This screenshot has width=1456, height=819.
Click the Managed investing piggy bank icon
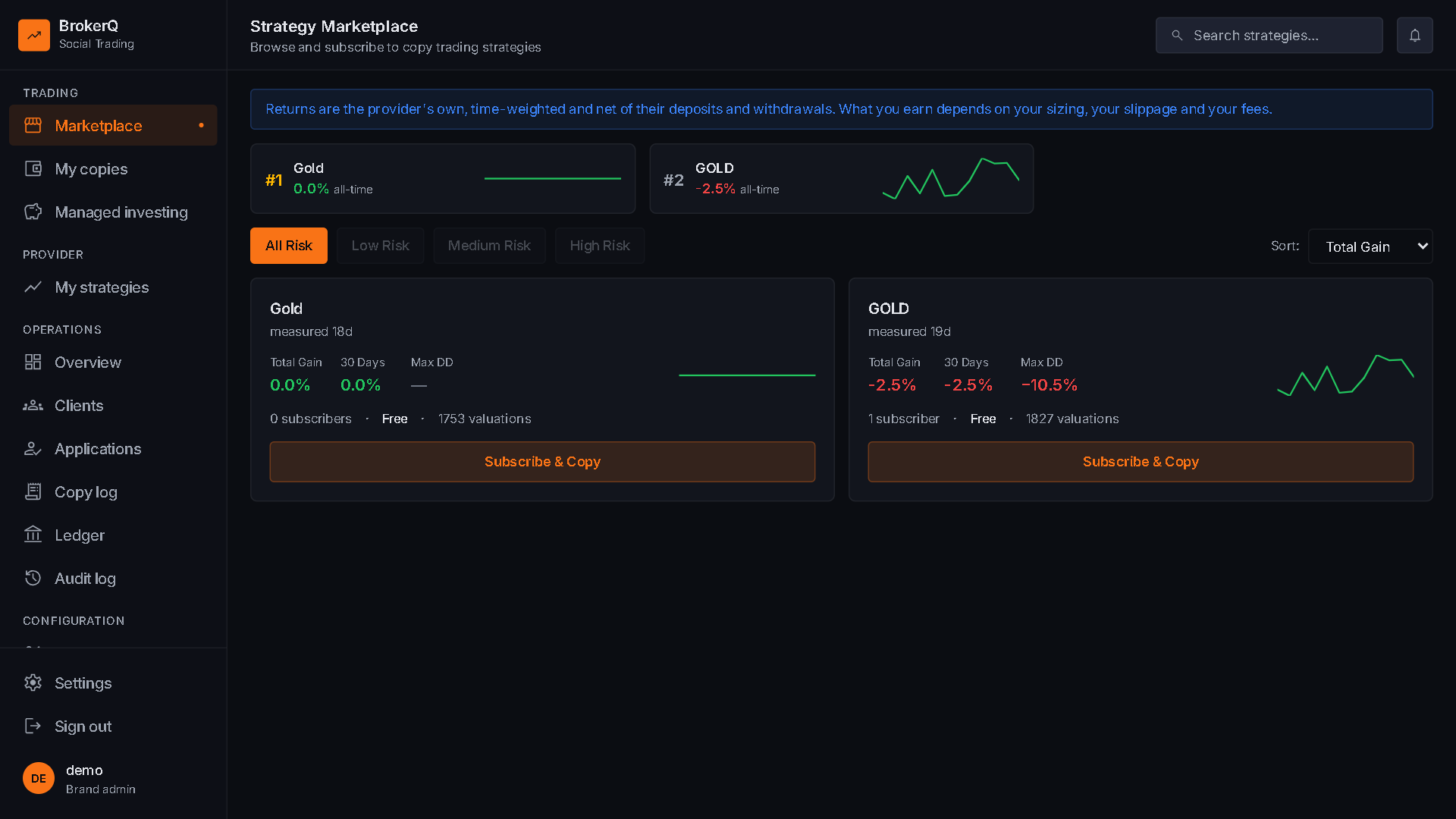(x=33, y=212)
